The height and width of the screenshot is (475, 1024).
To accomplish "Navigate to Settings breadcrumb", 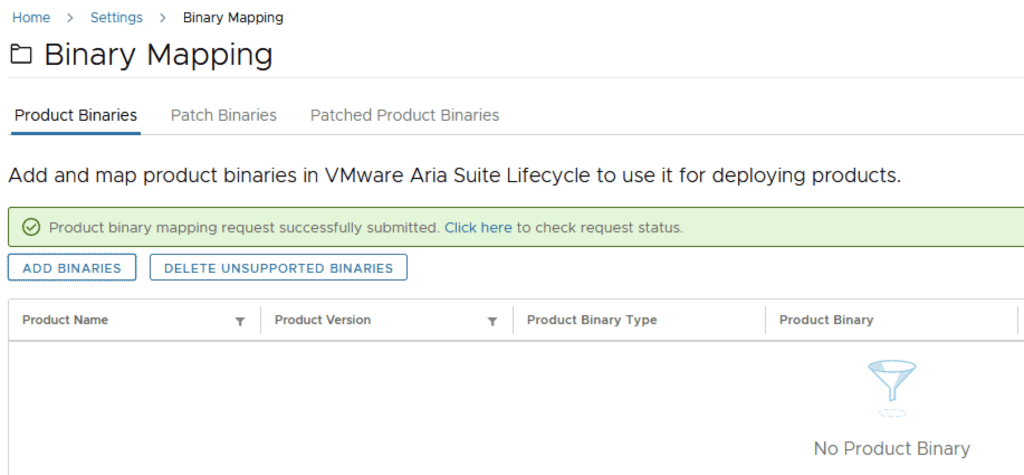I will [x=116, y=18].
